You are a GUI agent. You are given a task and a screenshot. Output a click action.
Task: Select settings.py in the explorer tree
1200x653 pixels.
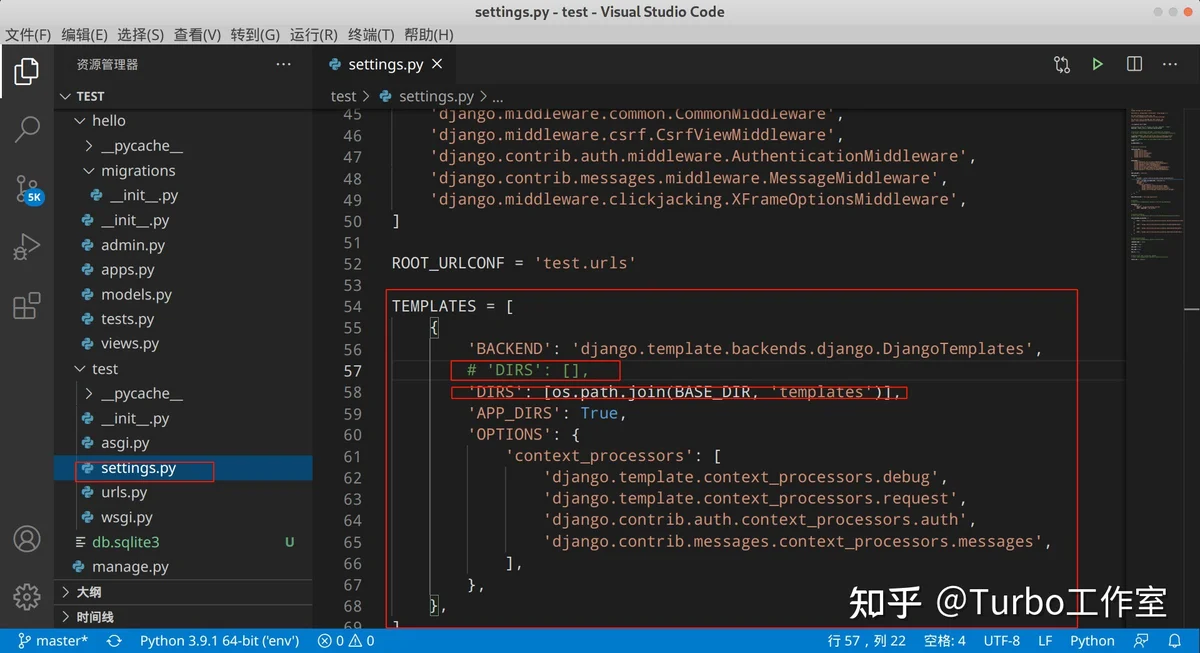click(x=183, y=468)
